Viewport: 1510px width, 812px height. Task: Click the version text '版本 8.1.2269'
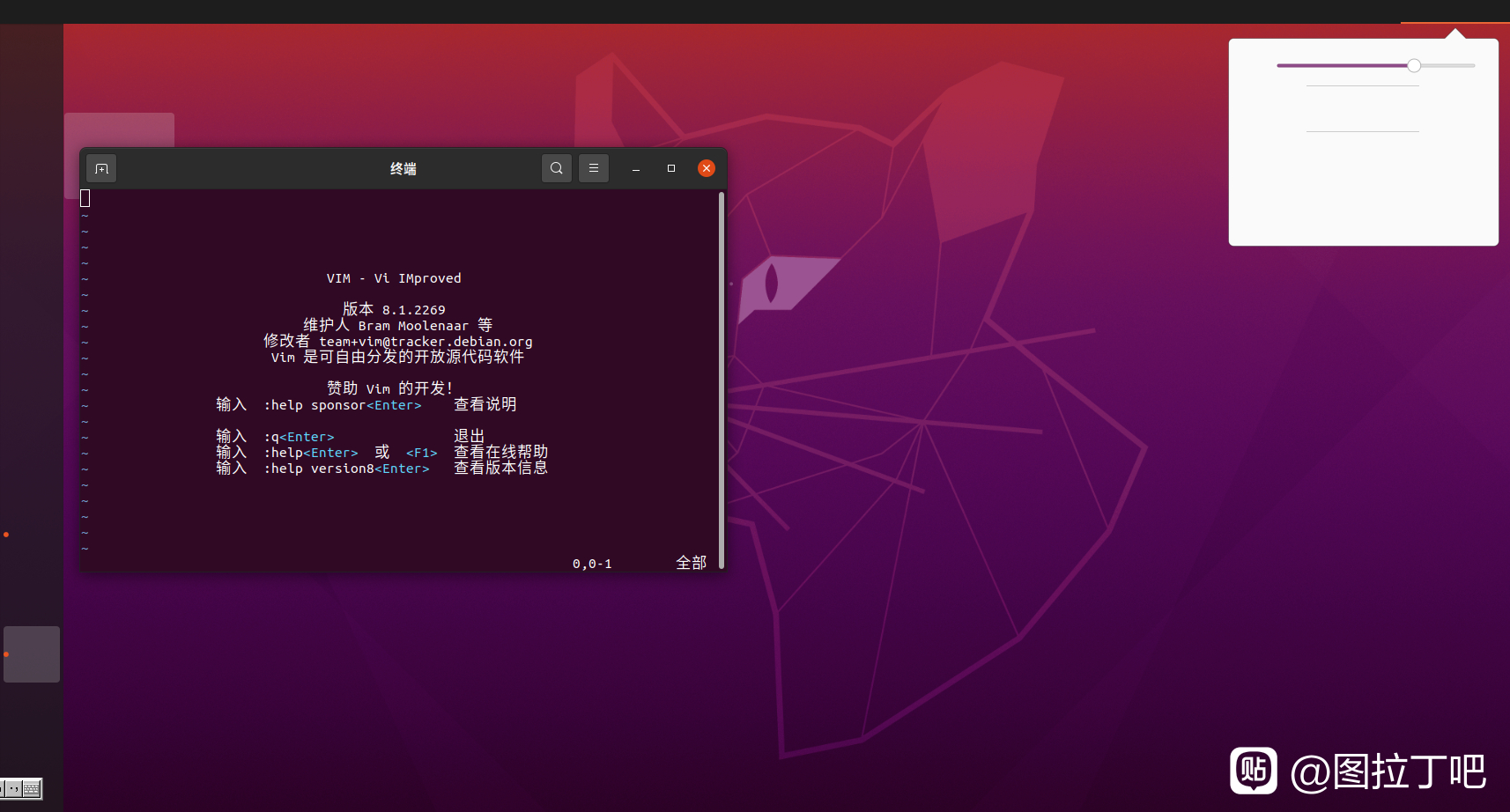(394, 310)
